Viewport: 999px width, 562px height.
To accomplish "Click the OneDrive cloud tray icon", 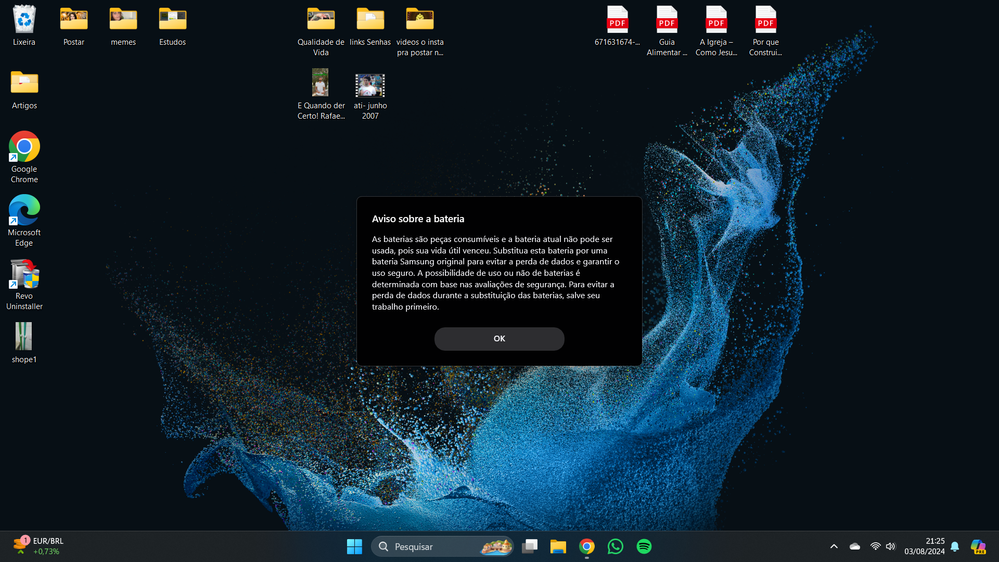I will (x=855, y=547).
